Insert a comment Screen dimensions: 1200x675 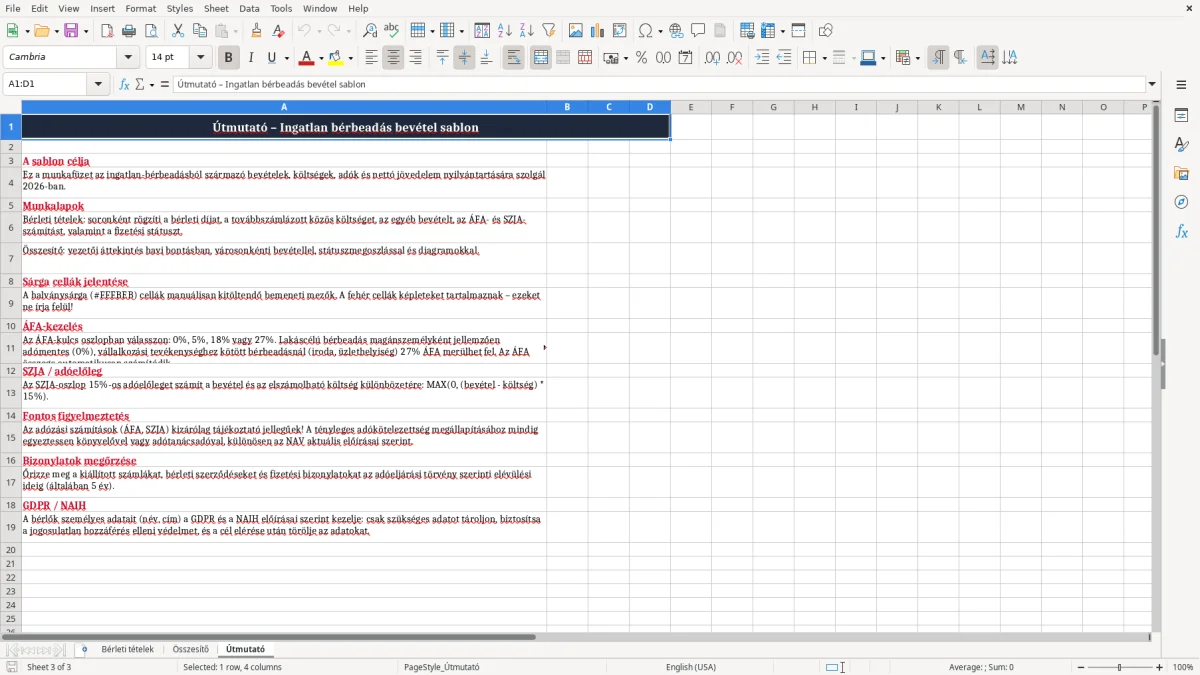(698, 31)
